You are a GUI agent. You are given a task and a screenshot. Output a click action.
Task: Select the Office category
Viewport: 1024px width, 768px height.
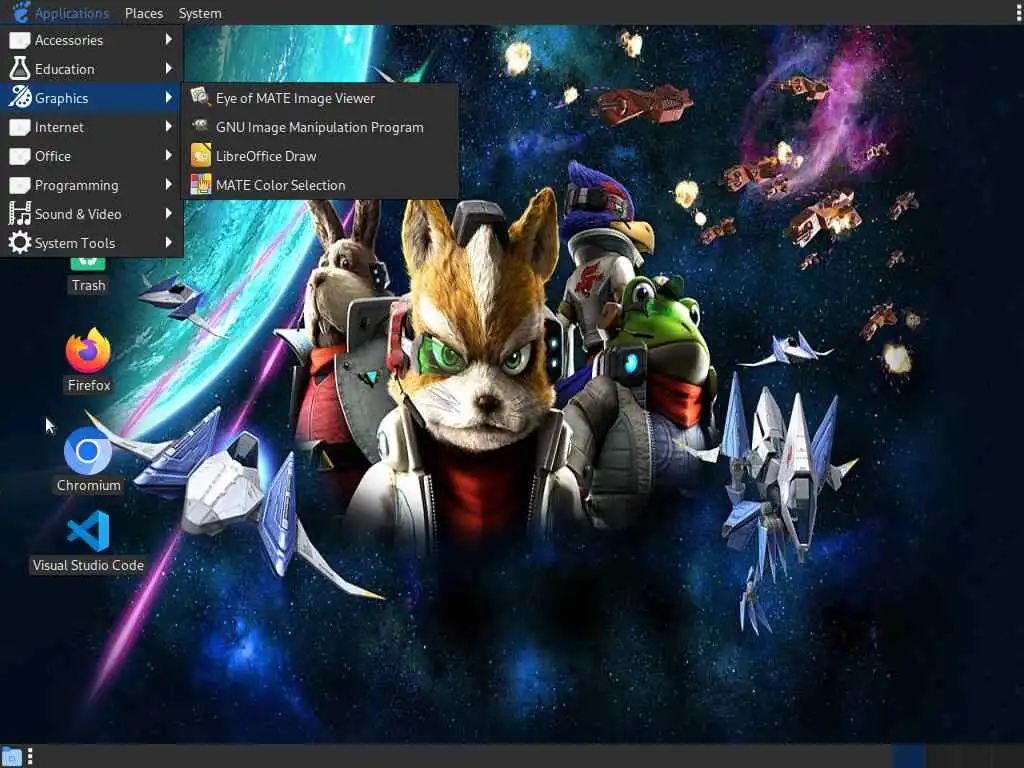(91, 155)
